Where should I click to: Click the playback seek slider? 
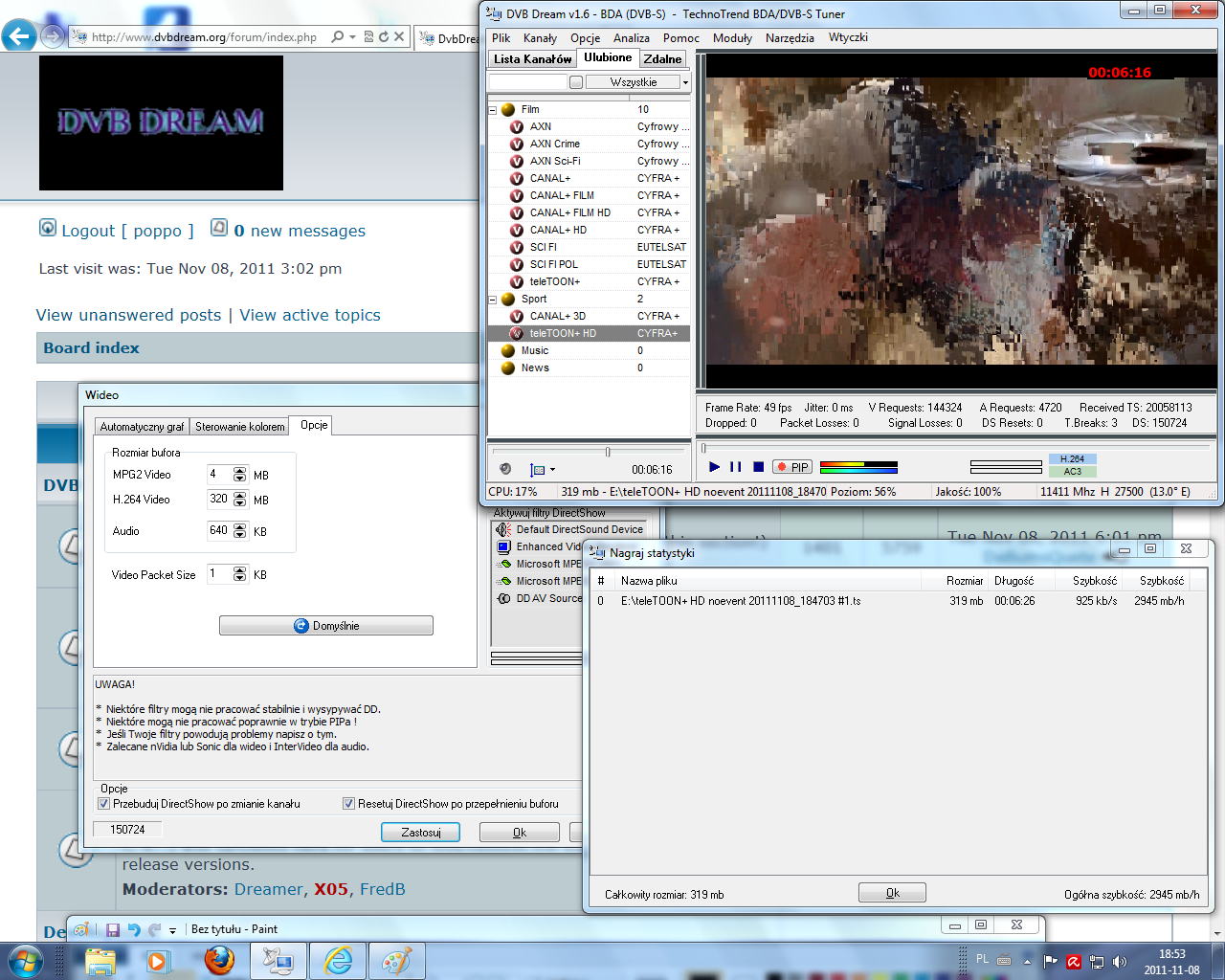point(957,447)
